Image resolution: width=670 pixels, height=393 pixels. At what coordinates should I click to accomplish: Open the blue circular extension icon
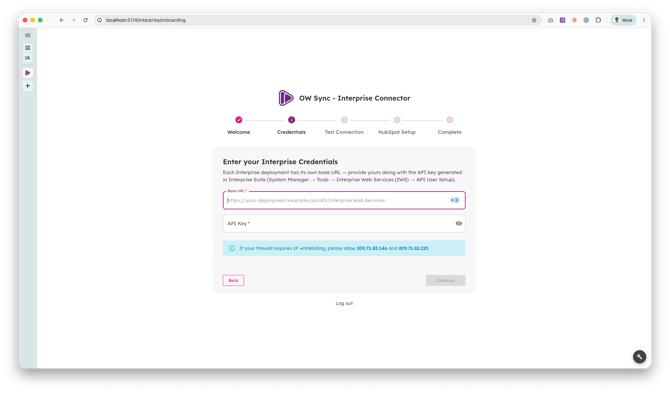pos(586,20)
